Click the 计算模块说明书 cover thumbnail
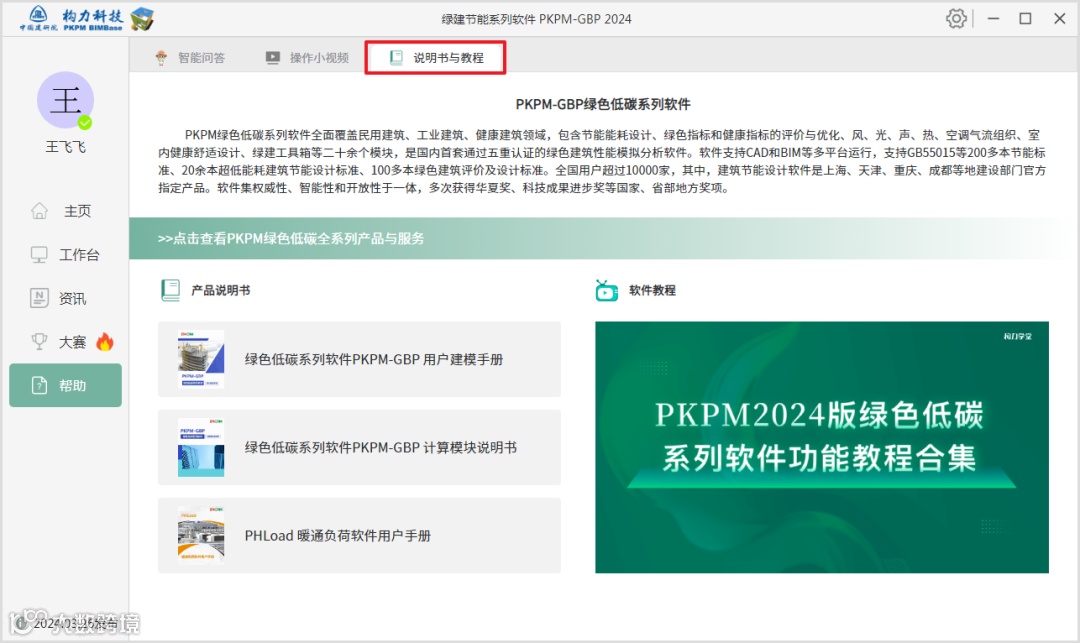Image resolution: width=1080 pixels, height=643 pixels. click(201, 447)
